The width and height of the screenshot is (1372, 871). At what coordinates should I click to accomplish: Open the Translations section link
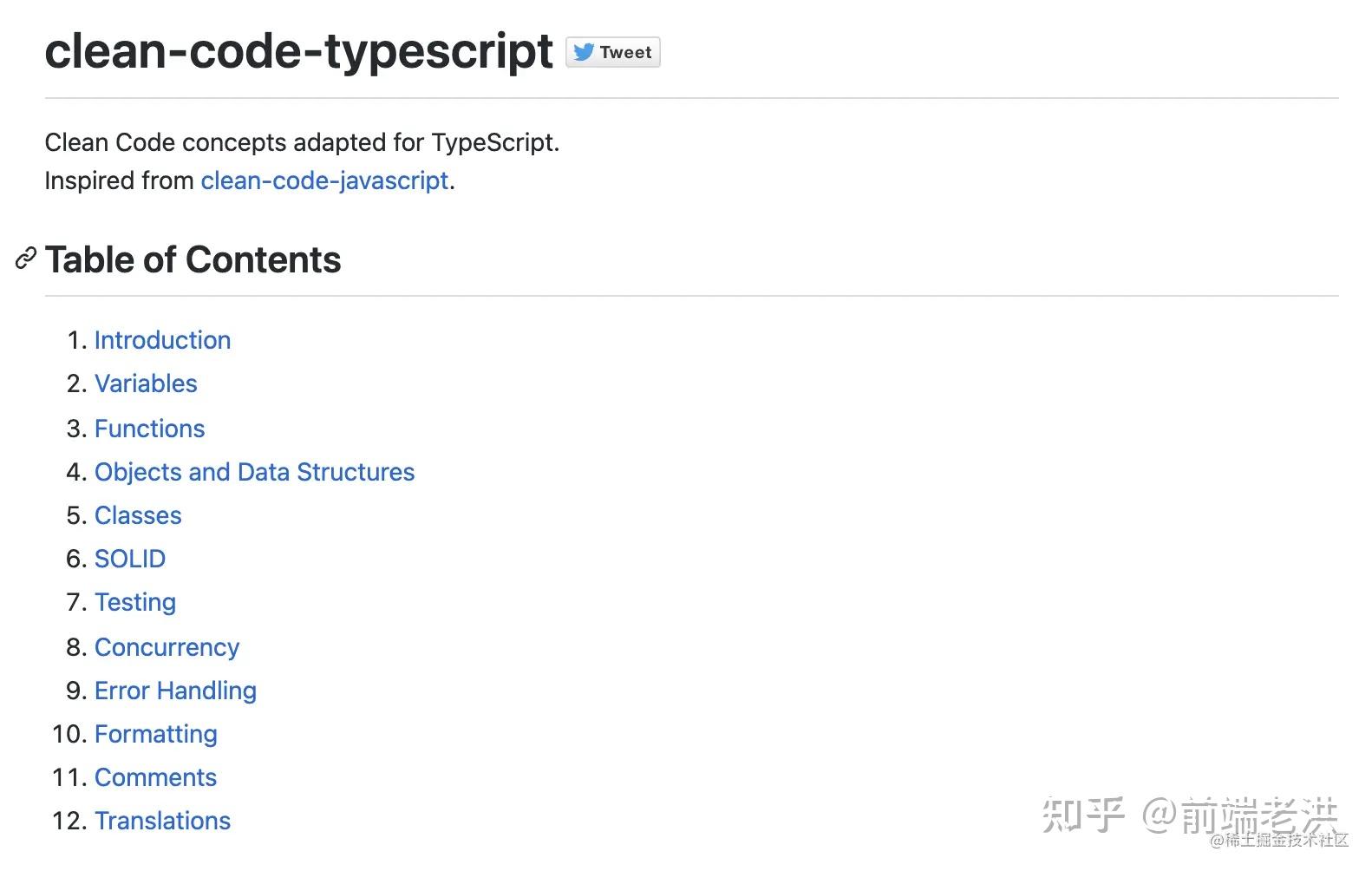[162, 821]
